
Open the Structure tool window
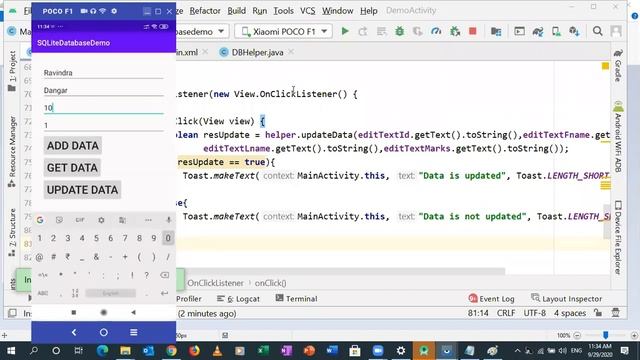coord(12,233)
